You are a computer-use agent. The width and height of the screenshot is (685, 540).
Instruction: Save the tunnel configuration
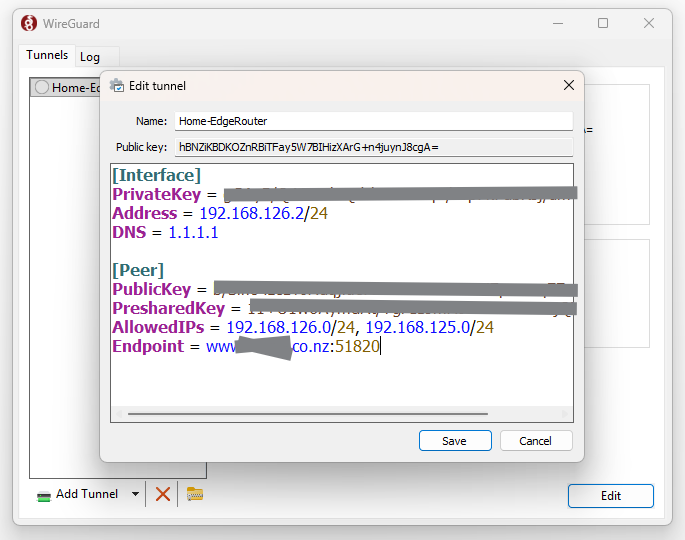[455, 441]
